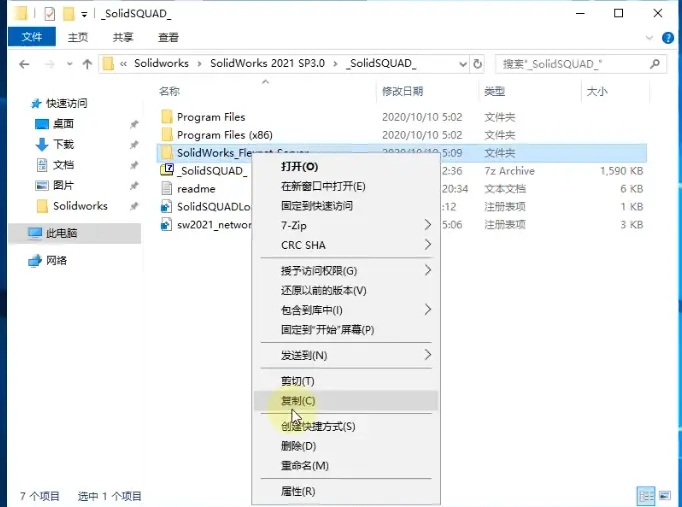Click the Properties quick access toolbar icon
682x507 pixels.
[50, 14]
